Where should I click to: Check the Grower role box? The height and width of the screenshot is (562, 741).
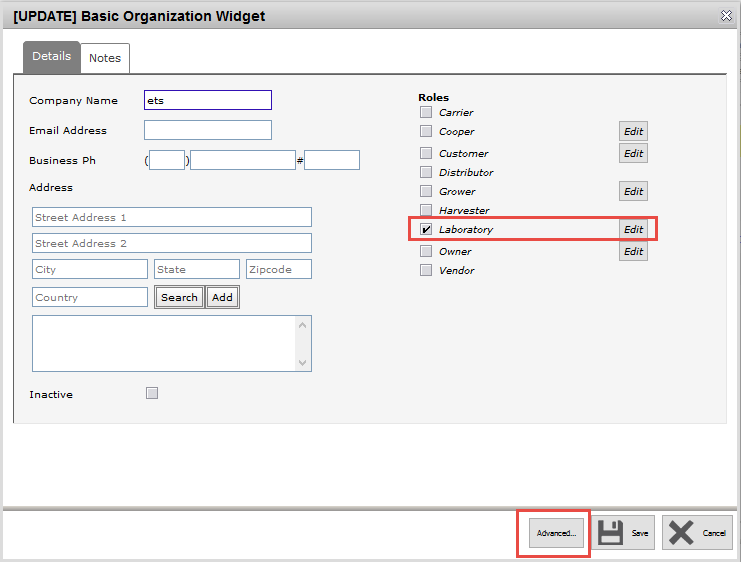pyautogui.click(x=426, y=191)
